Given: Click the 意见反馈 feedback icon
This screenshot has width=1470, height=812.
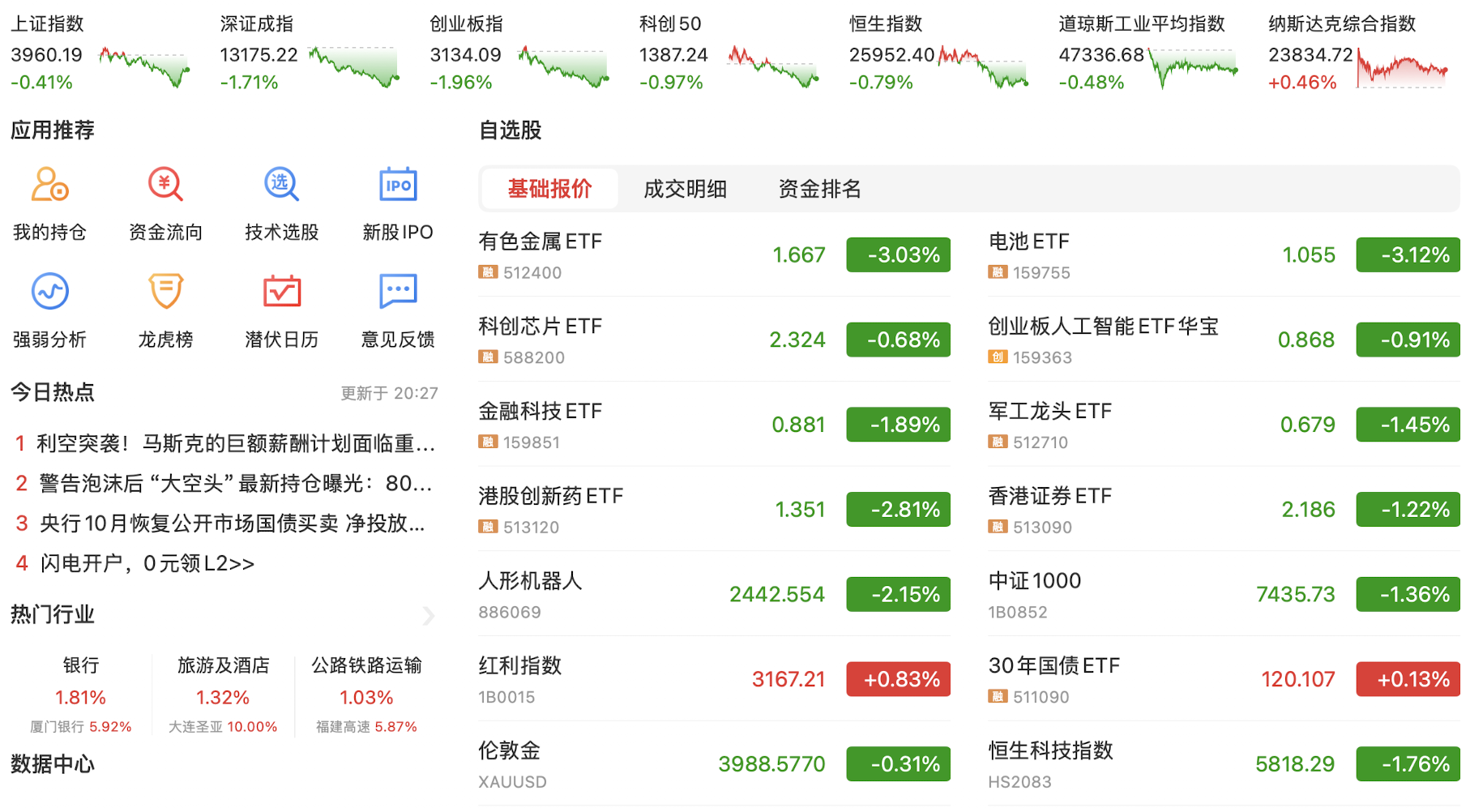Looking at the screenshot, I should pyautogui.click(x=398, y=292).
